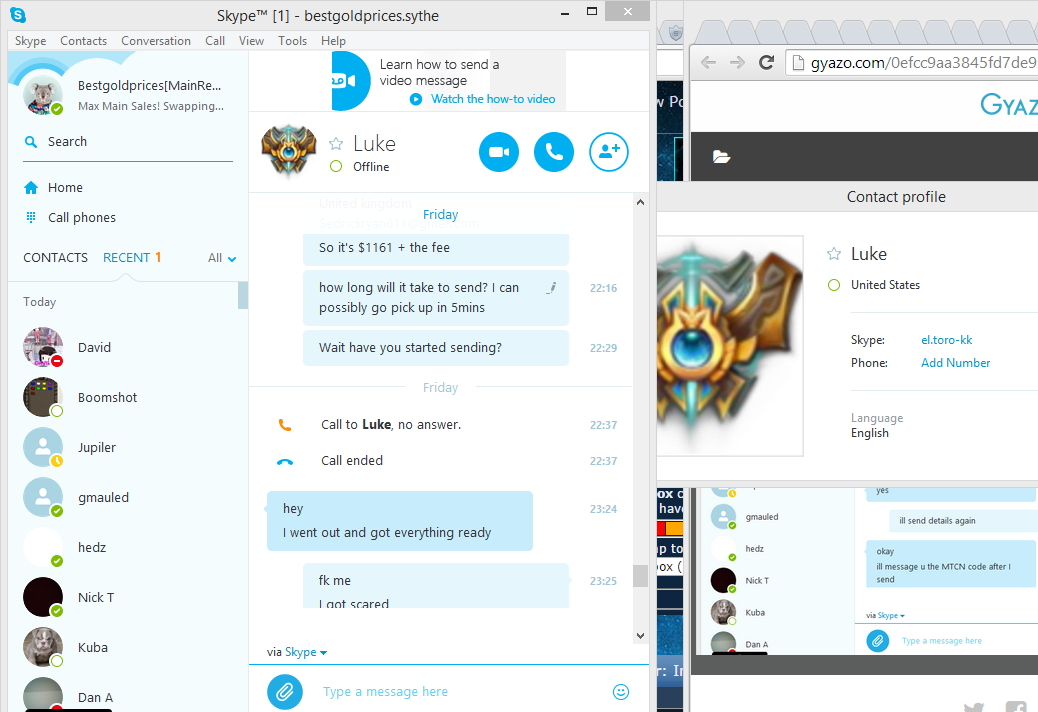Click the chat scrollbar up arrow
The height and width of the screenshot is (712, 1038).
[640, 202]
